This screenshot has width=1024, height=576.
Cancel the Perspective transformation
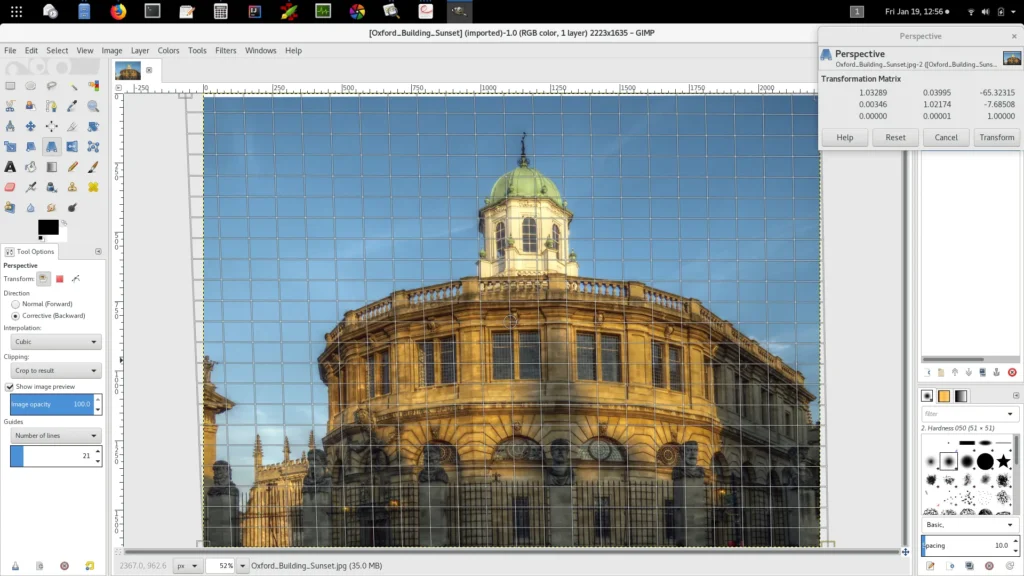tap(946, 137)
